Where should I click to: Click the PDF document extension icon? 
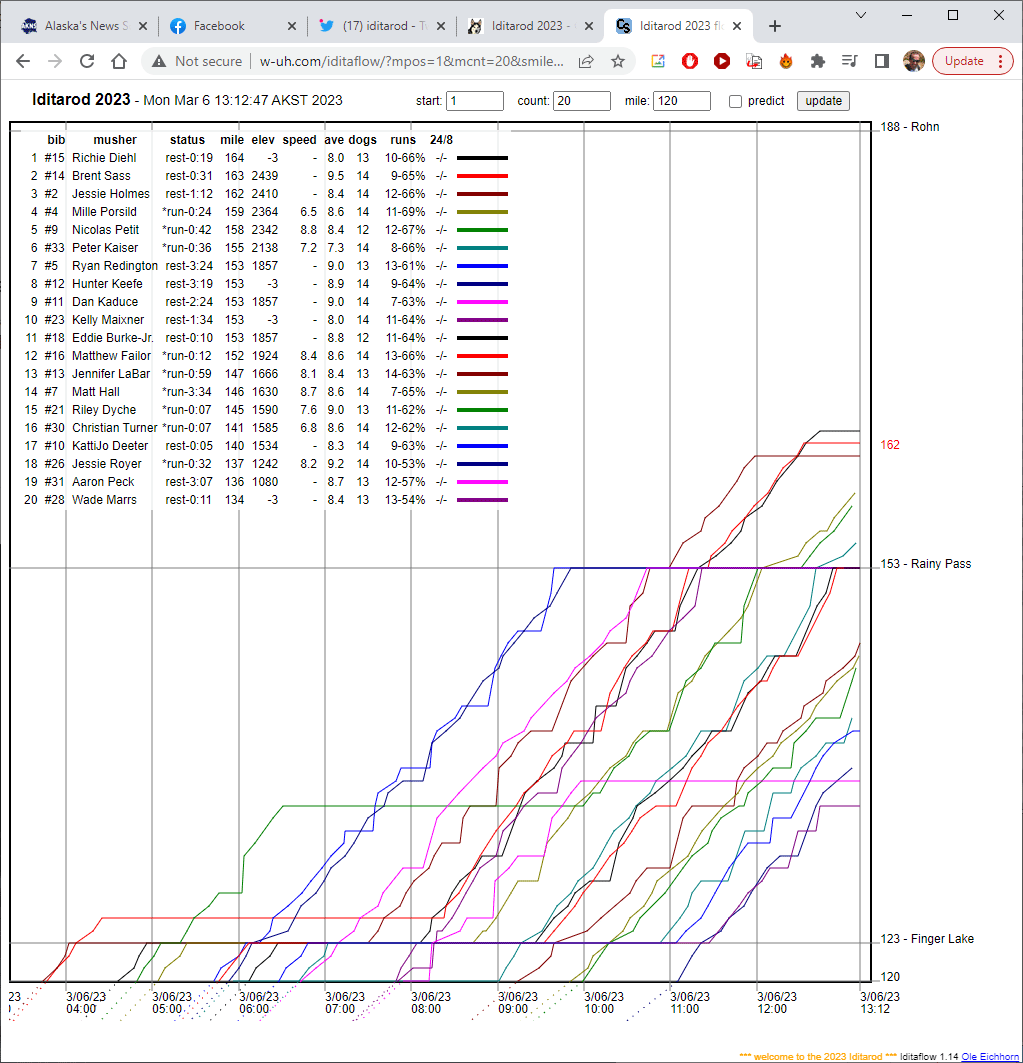pyautogui.click(x=754, y=61)
